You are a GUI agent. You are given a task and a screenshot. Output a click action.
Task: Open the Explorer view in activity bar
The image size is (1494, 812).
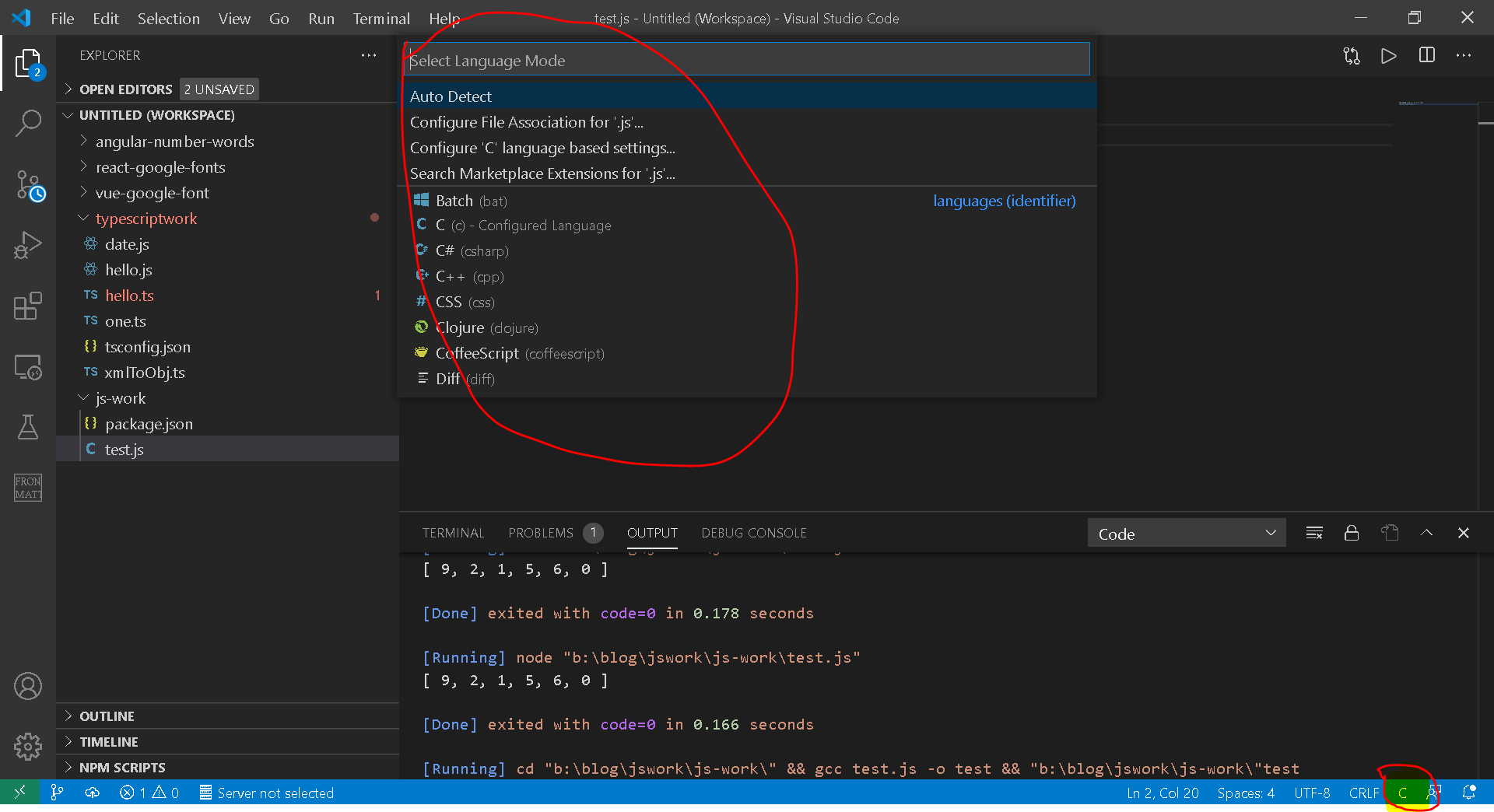tap(28, 64)
